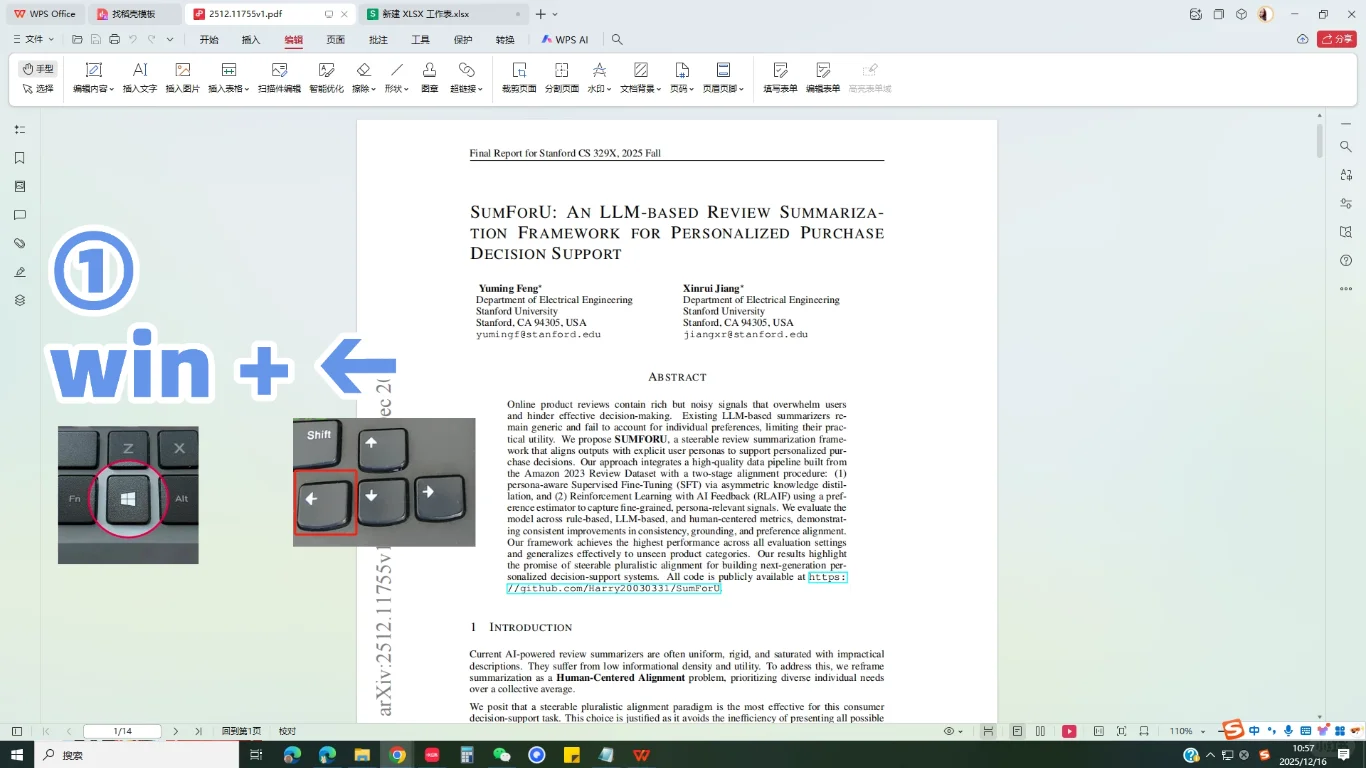Add a new tab with the plus button
This screenshot has width=1366, height=768.
[541, 14]
